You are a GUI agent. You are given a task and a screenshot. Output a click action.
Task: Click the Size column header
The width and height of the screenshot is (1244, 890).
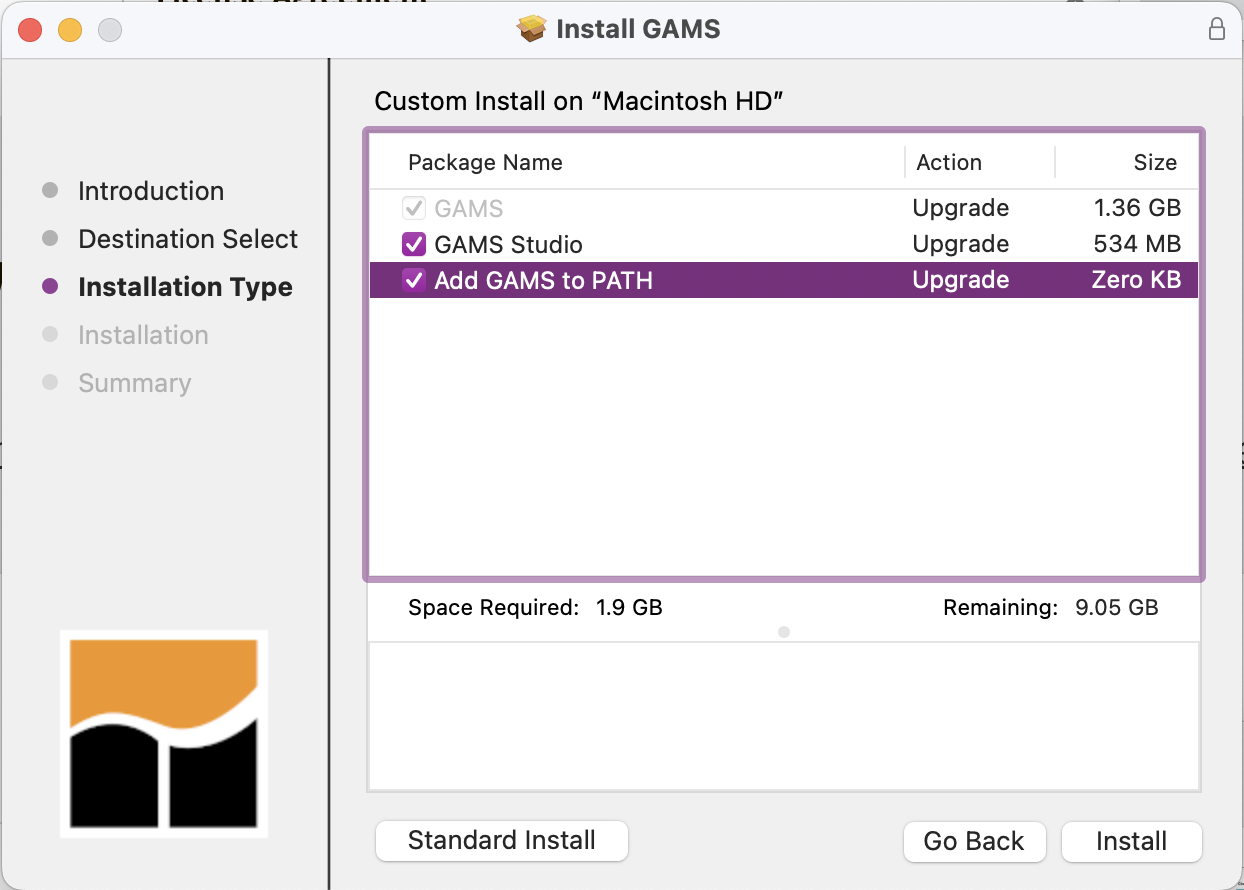pyautogui.click(x=1155, y=161)
